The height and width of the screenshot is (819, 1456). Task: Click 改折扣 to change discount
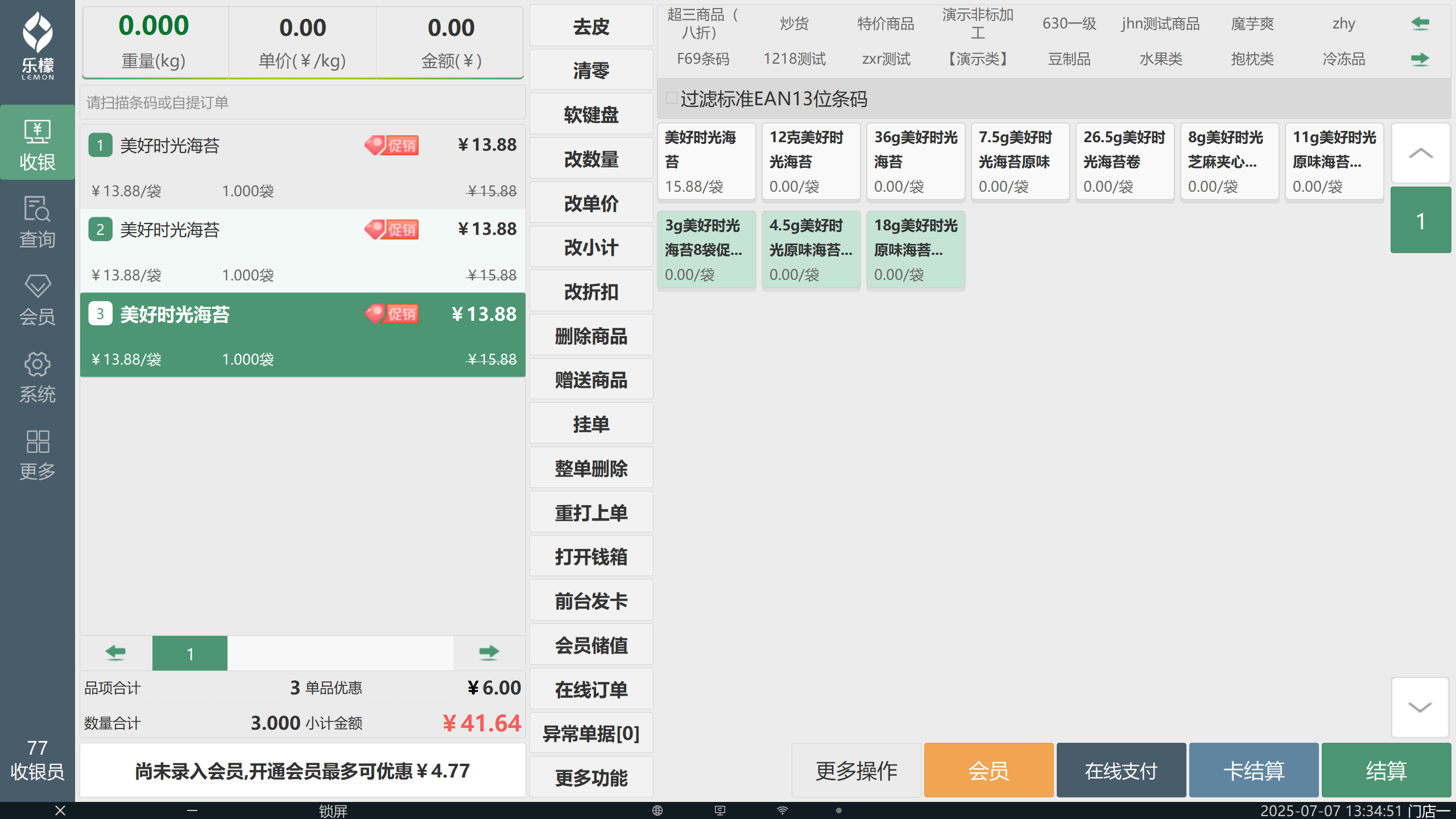tap(591, 291)
